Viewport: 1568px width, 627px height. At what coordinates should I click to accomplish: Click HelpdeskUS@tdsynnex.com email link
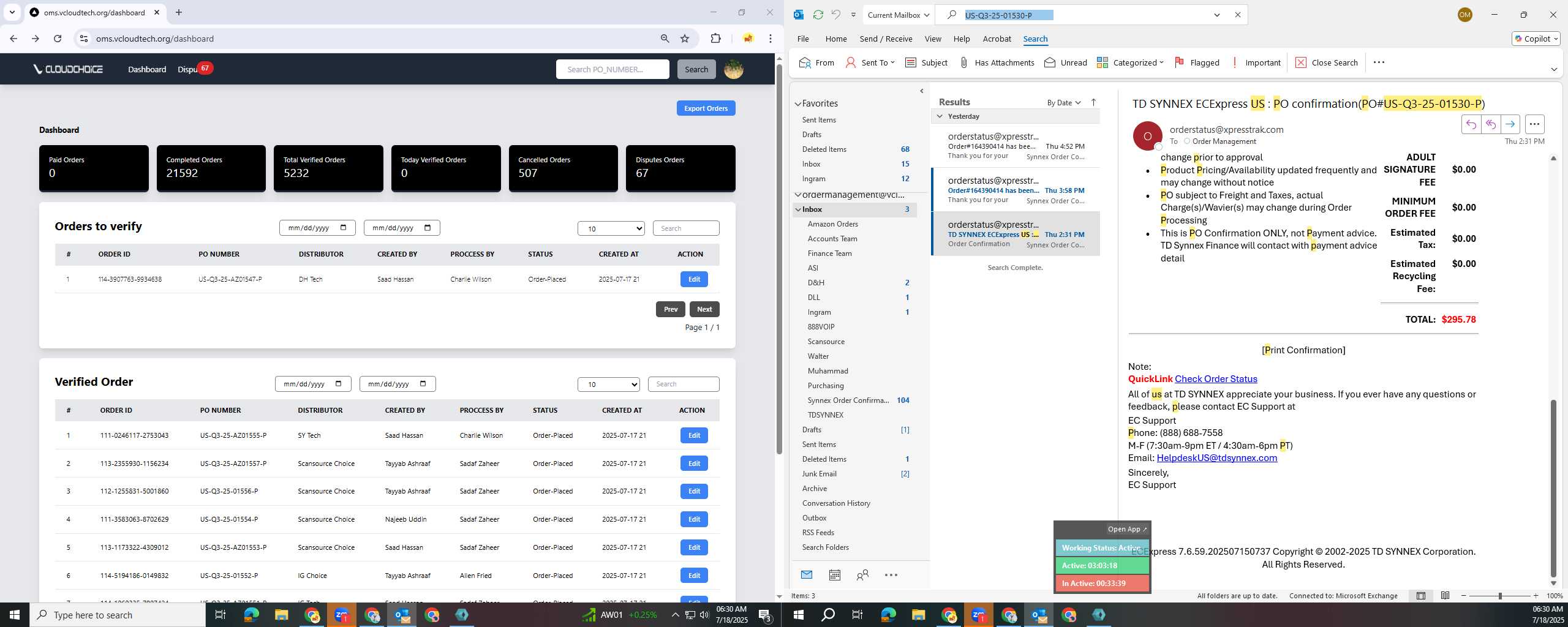click(1216, 458)
